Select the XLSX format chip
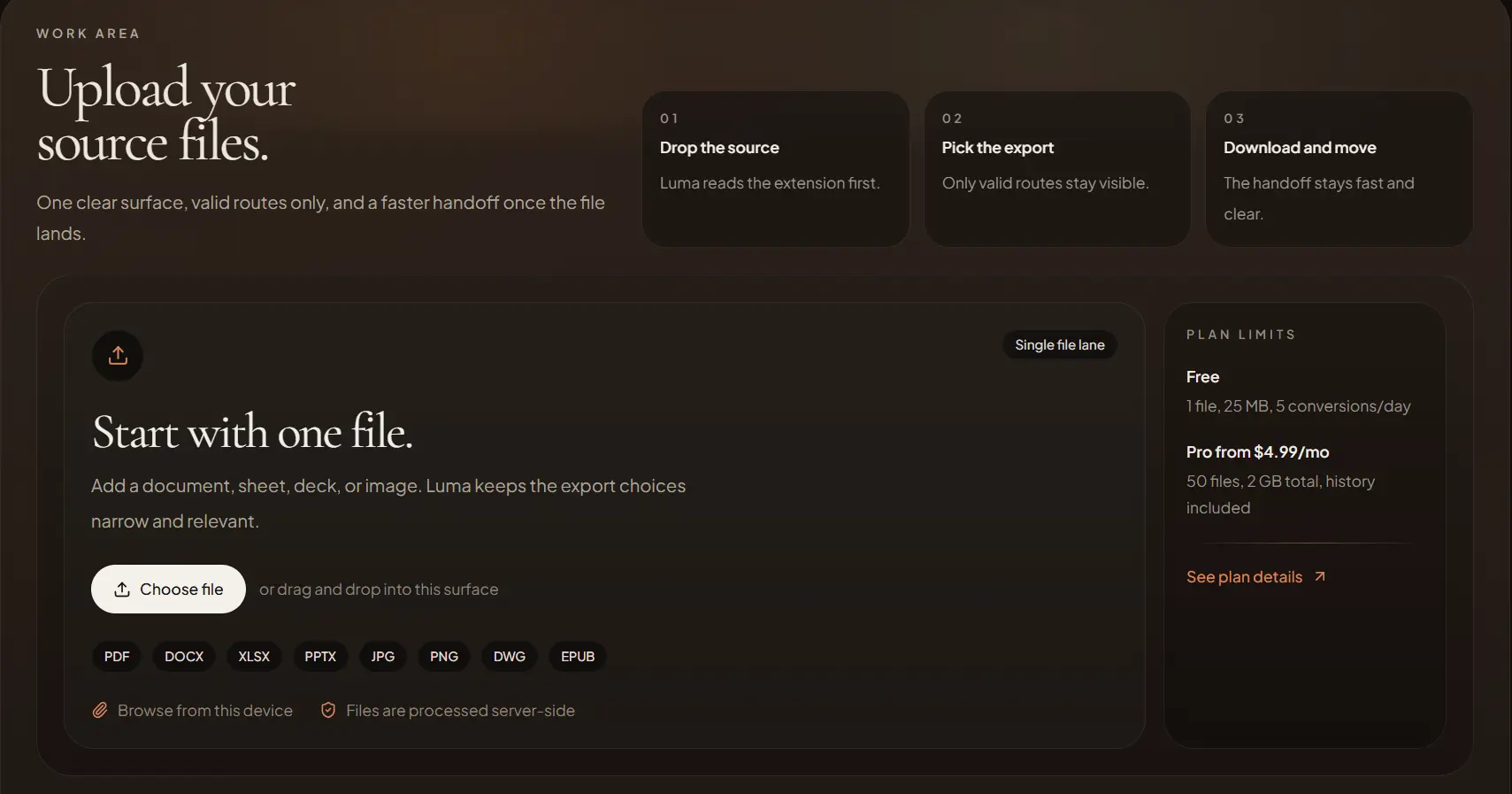This screenshot has width=1512, height=794. coord(254,656)
